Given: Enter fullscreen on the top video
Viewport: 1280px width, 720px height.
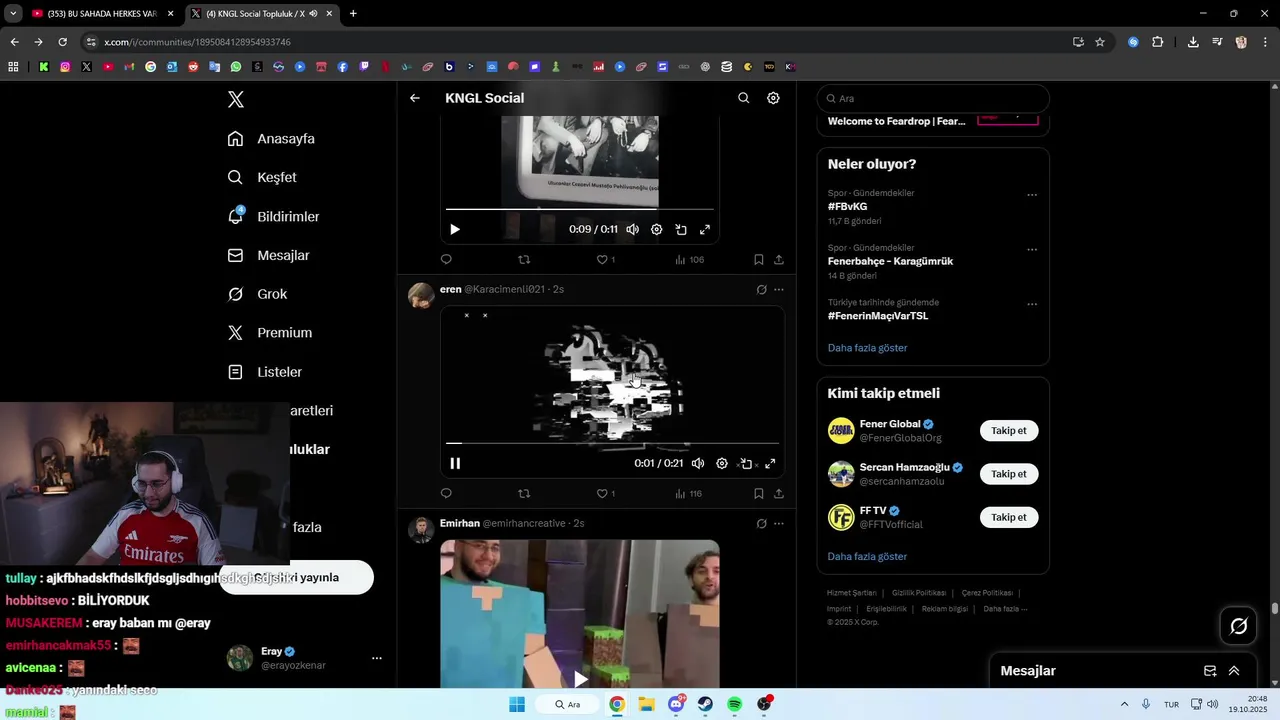Looking at the screenshot, I should click(x=705, y=229).
